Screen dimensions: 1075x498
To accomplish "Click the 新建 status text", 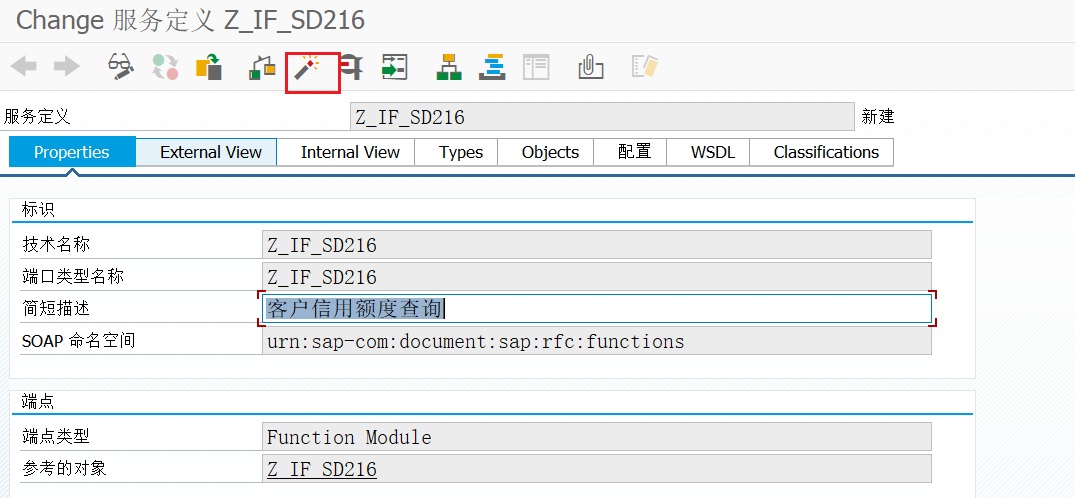I will point(878,117).
